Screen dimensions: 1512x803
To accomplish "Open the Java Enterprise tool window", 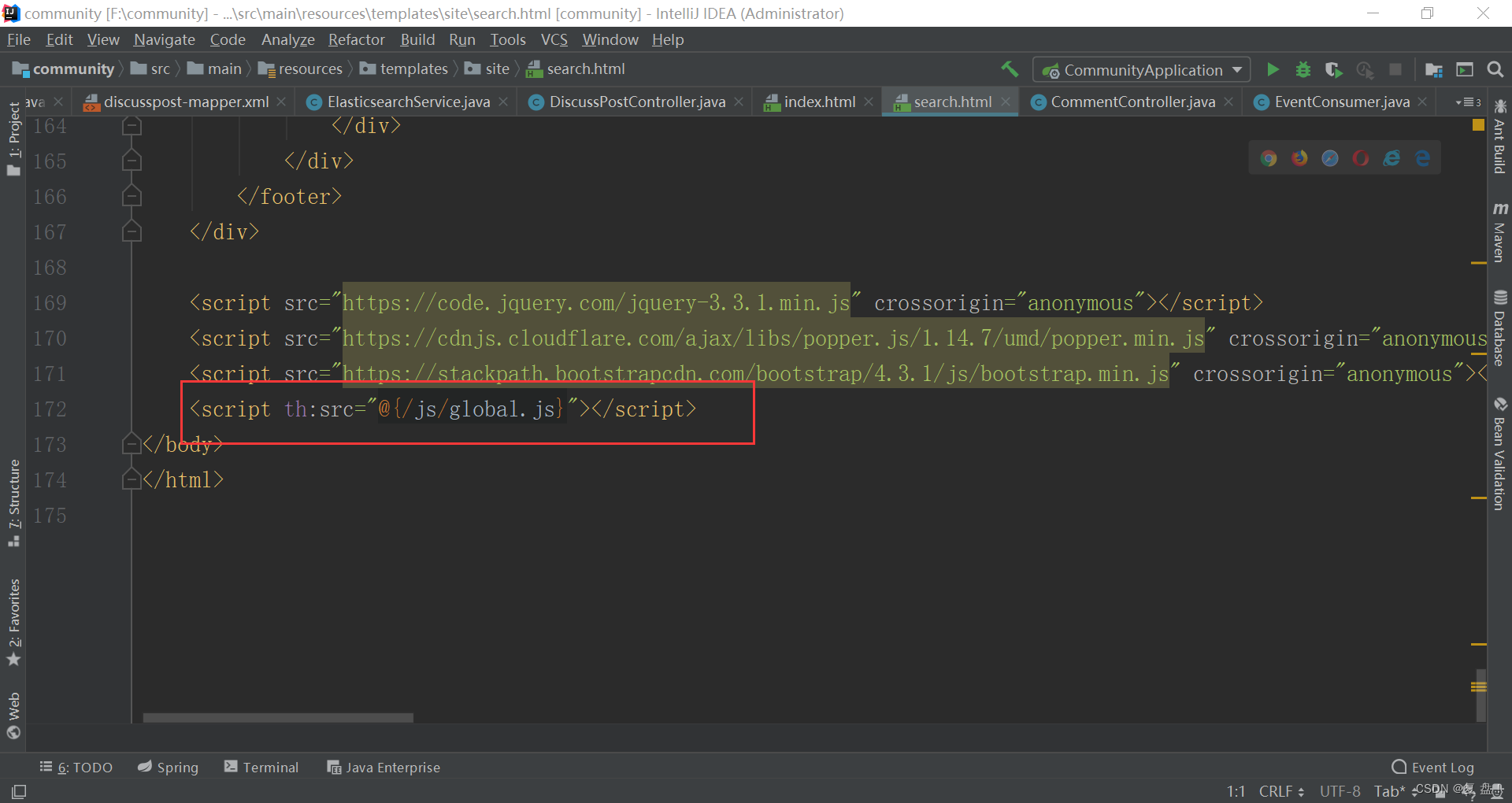I will tap(384, 768).
